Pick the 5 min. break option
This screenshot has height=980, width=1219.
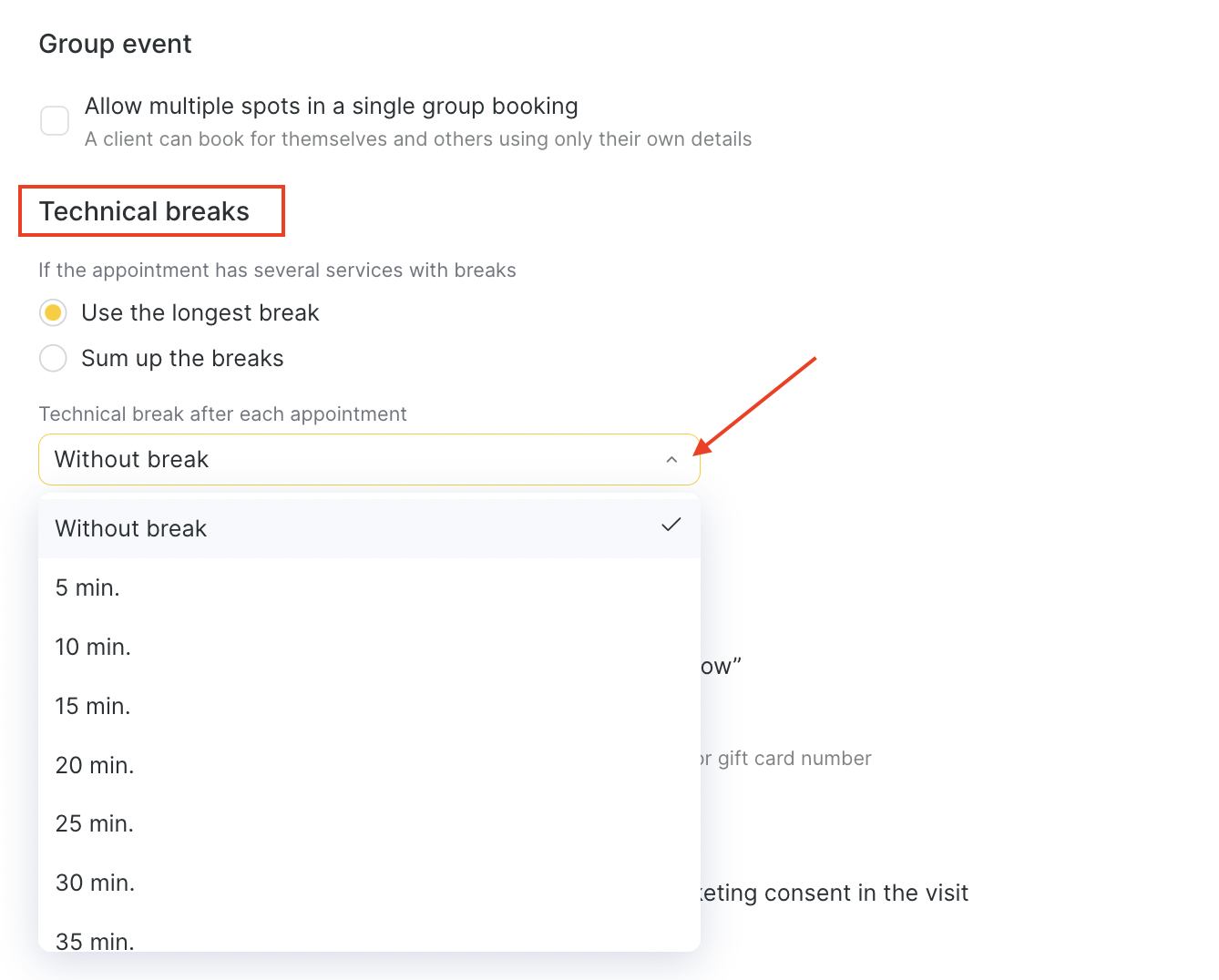tap(87, 588)
